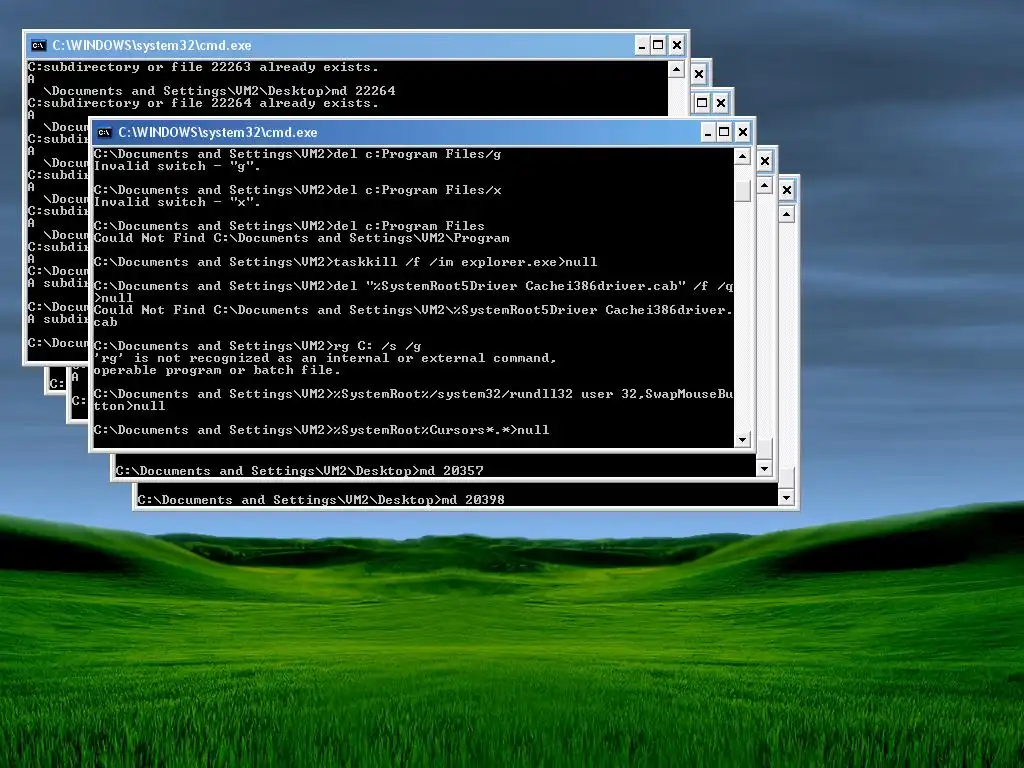Click the line 'del c:Program Files/x'
This screenshot has height=768, width=1024.
(x=298, y=190)
